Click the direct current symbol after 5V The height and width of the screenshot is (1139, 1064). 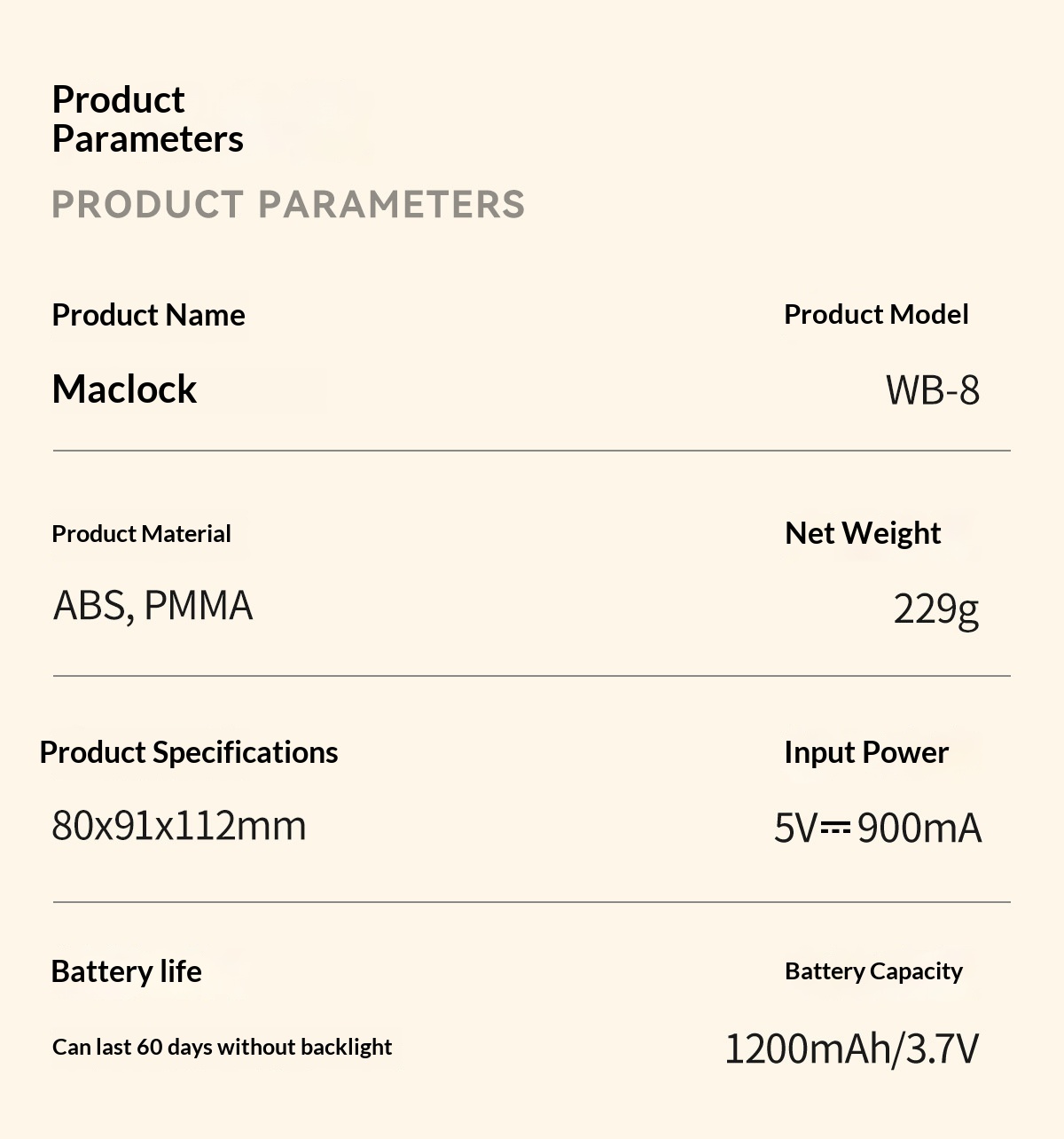click(x=835, y=828)
